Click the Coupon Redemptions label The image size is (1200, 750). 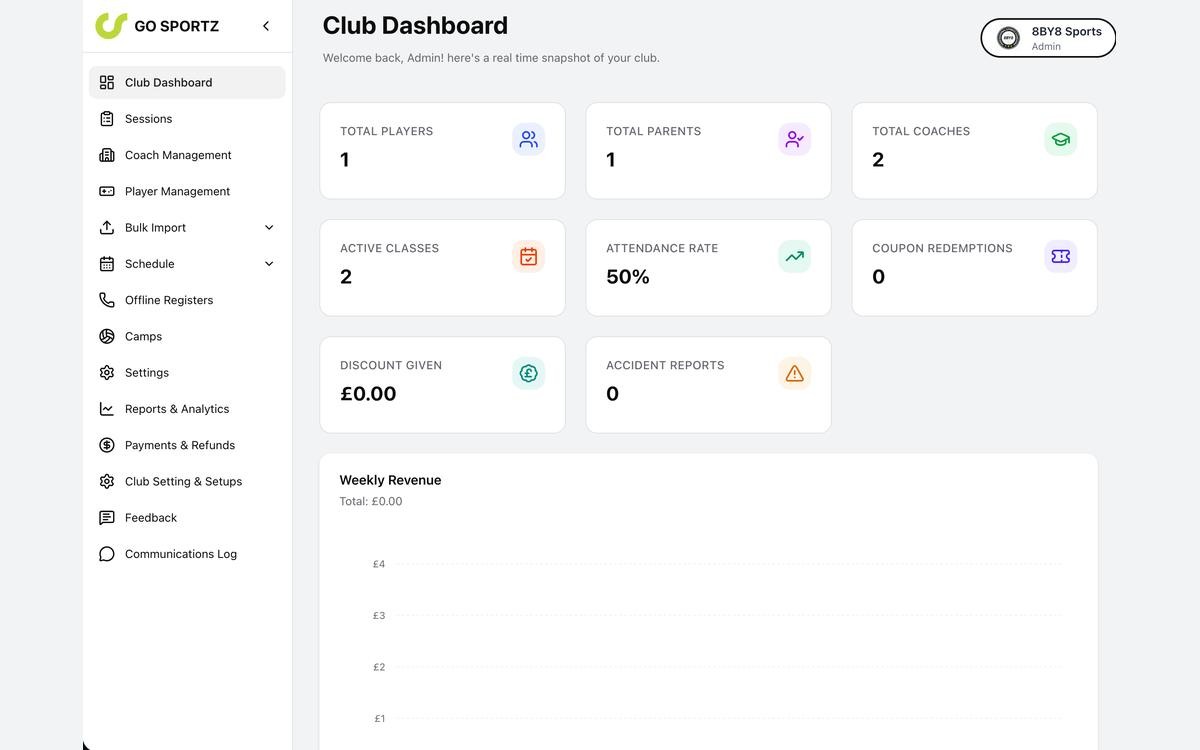tap(942, 248)
